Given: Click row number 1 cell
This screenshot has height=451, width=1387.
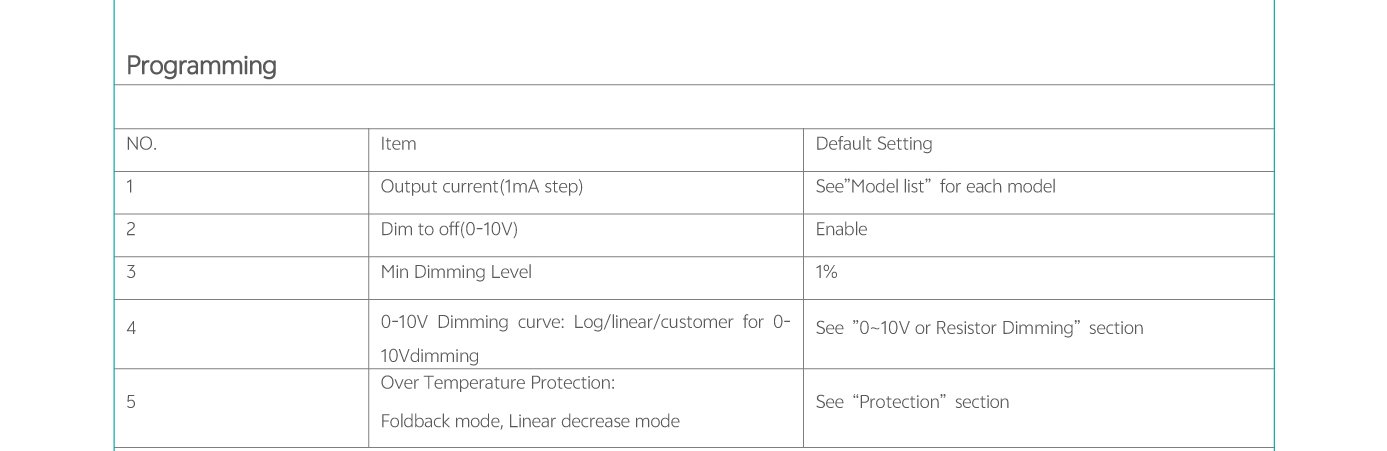Looking at the screenshot, I should [x=131, y=187].
